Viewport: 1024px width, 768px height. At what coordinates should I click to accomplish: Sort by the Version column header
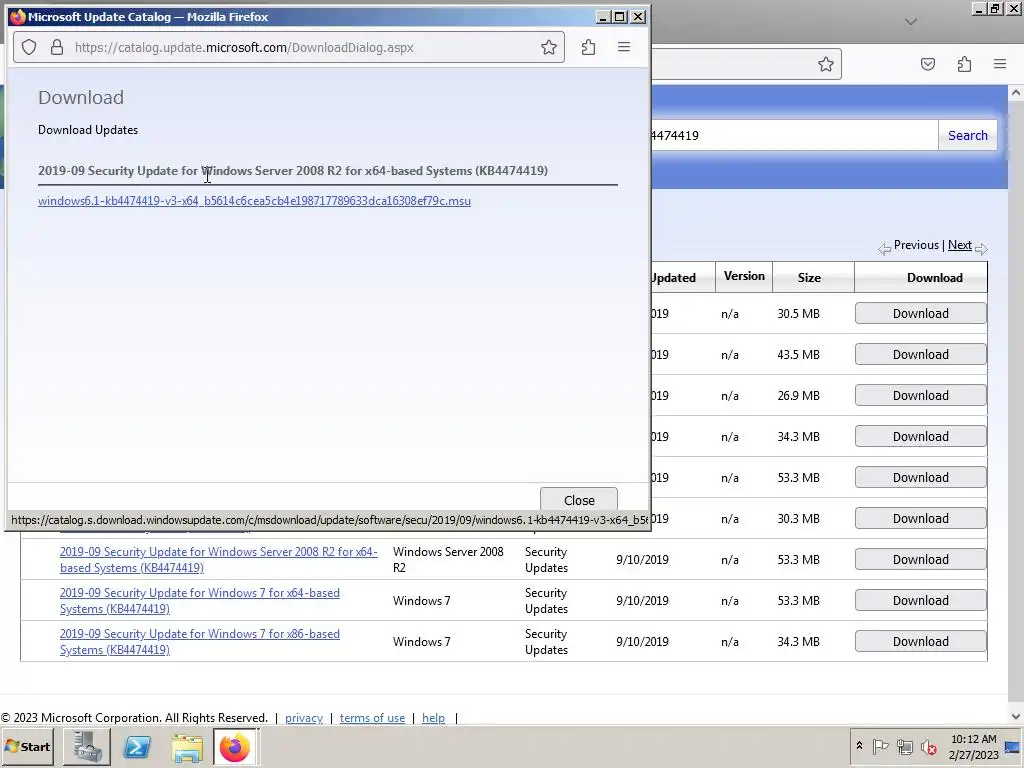click(744, 276)
